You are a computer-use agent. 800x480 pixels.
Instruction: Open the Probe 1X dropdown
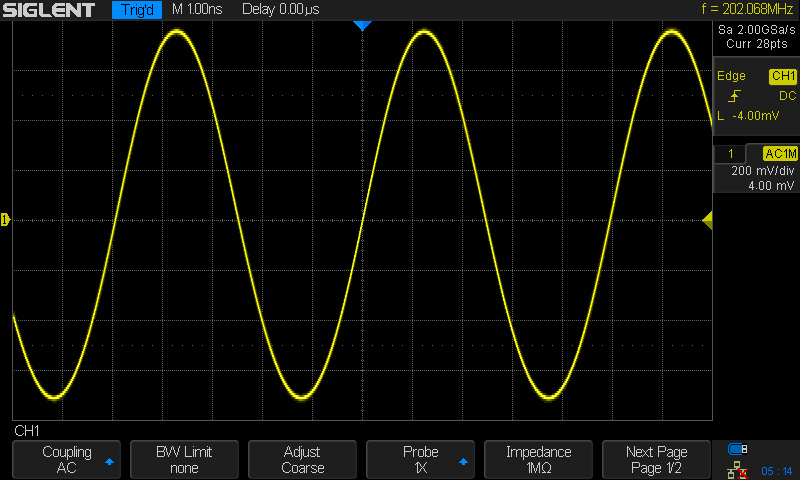[420, 460]
